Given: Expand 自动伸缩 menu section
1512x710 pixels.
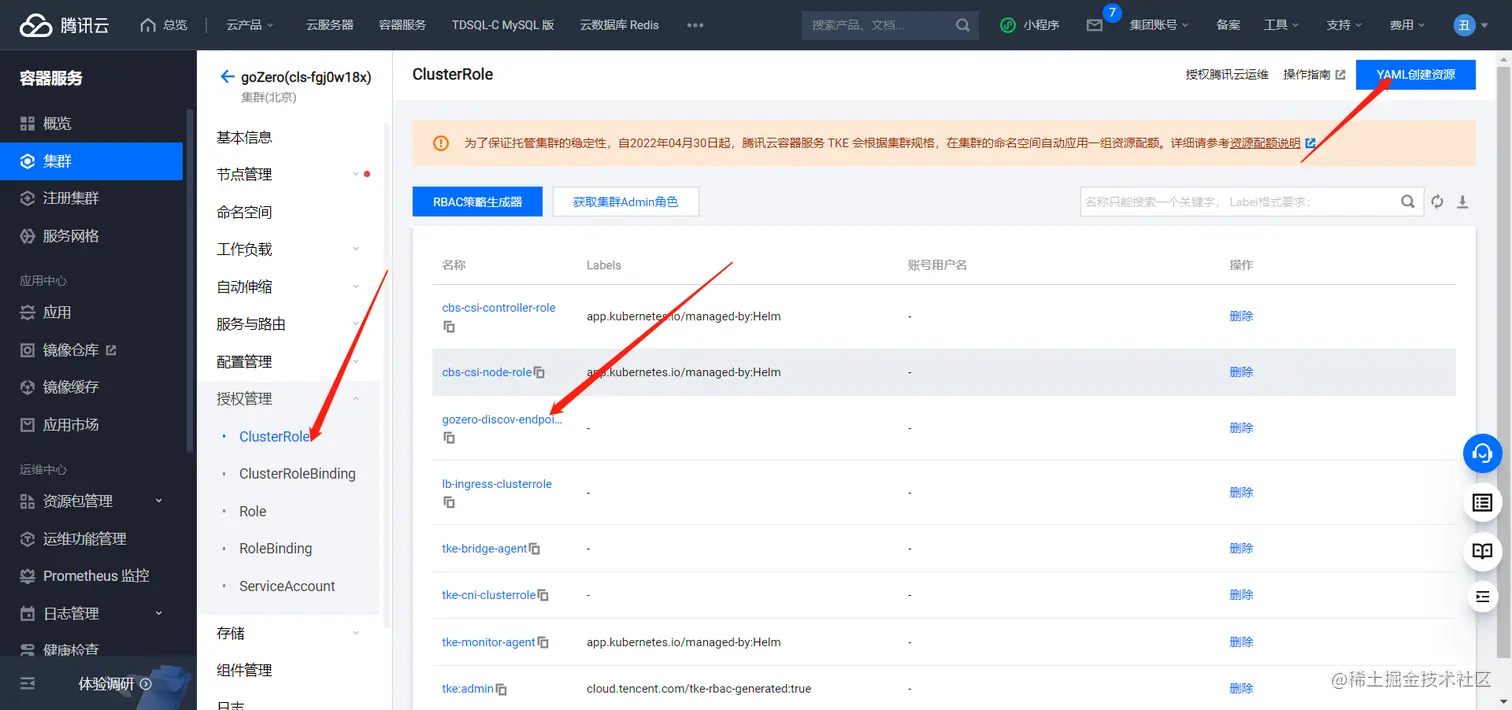Looking at the screenshot, I should 288,287.
